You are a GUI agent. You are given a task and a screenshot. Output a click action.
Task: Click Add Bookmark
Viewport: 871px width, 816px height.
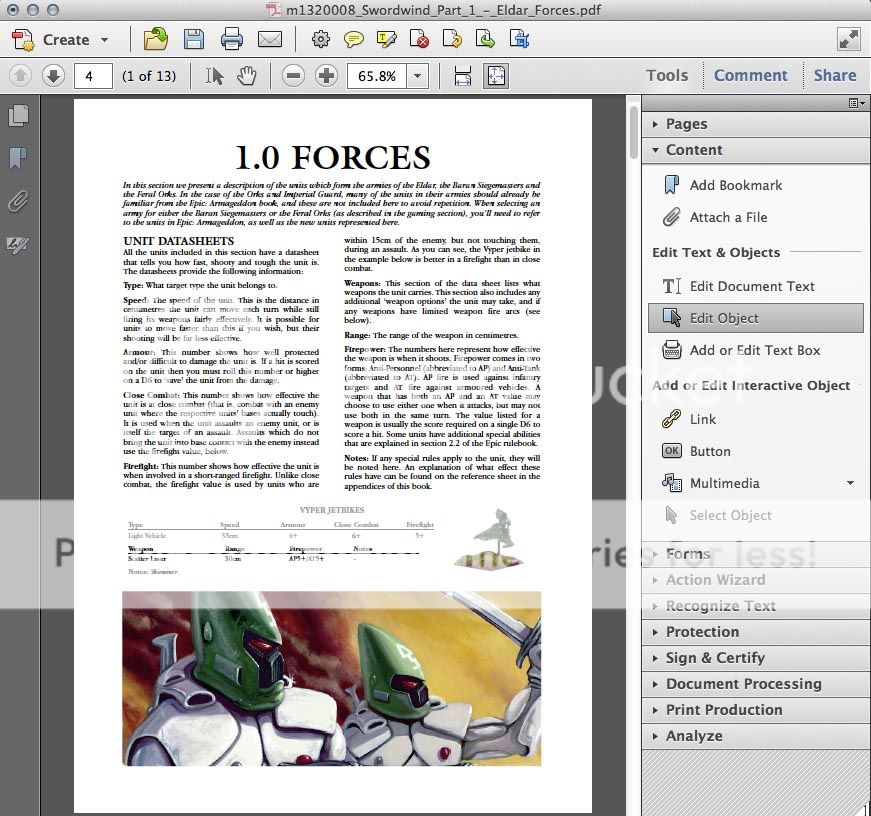722,185
